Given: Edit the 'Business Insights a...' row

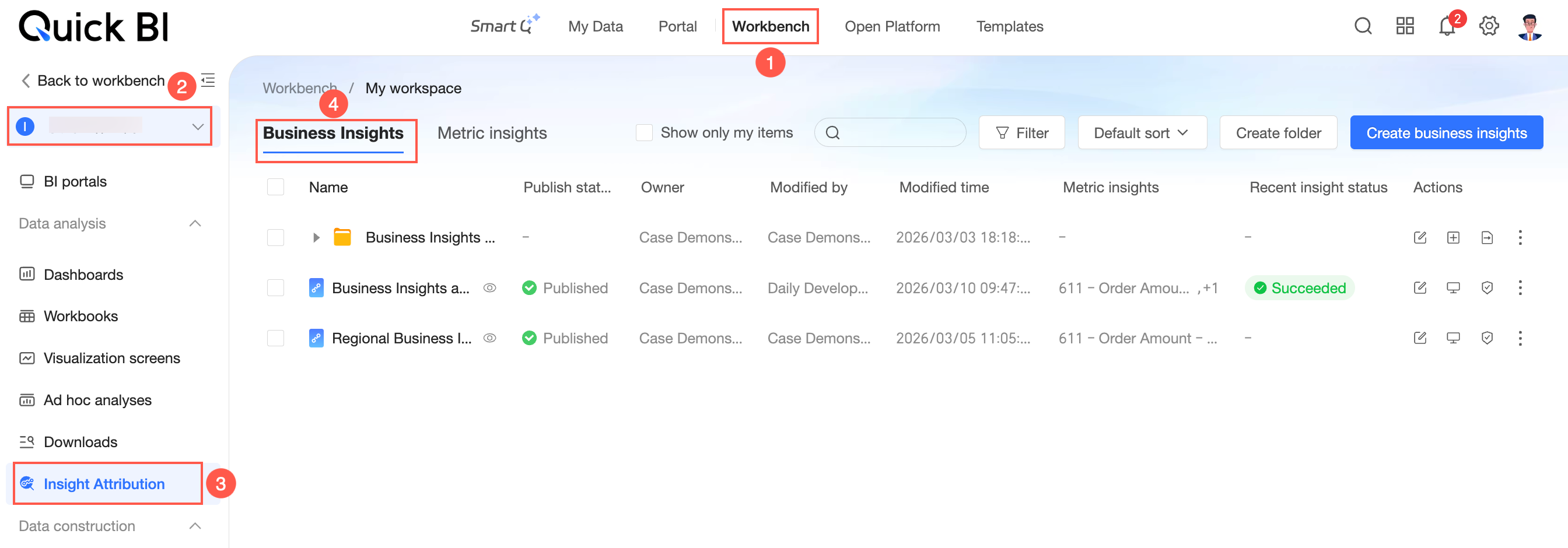Looking at the screenshot, I should coord(1420,287).
